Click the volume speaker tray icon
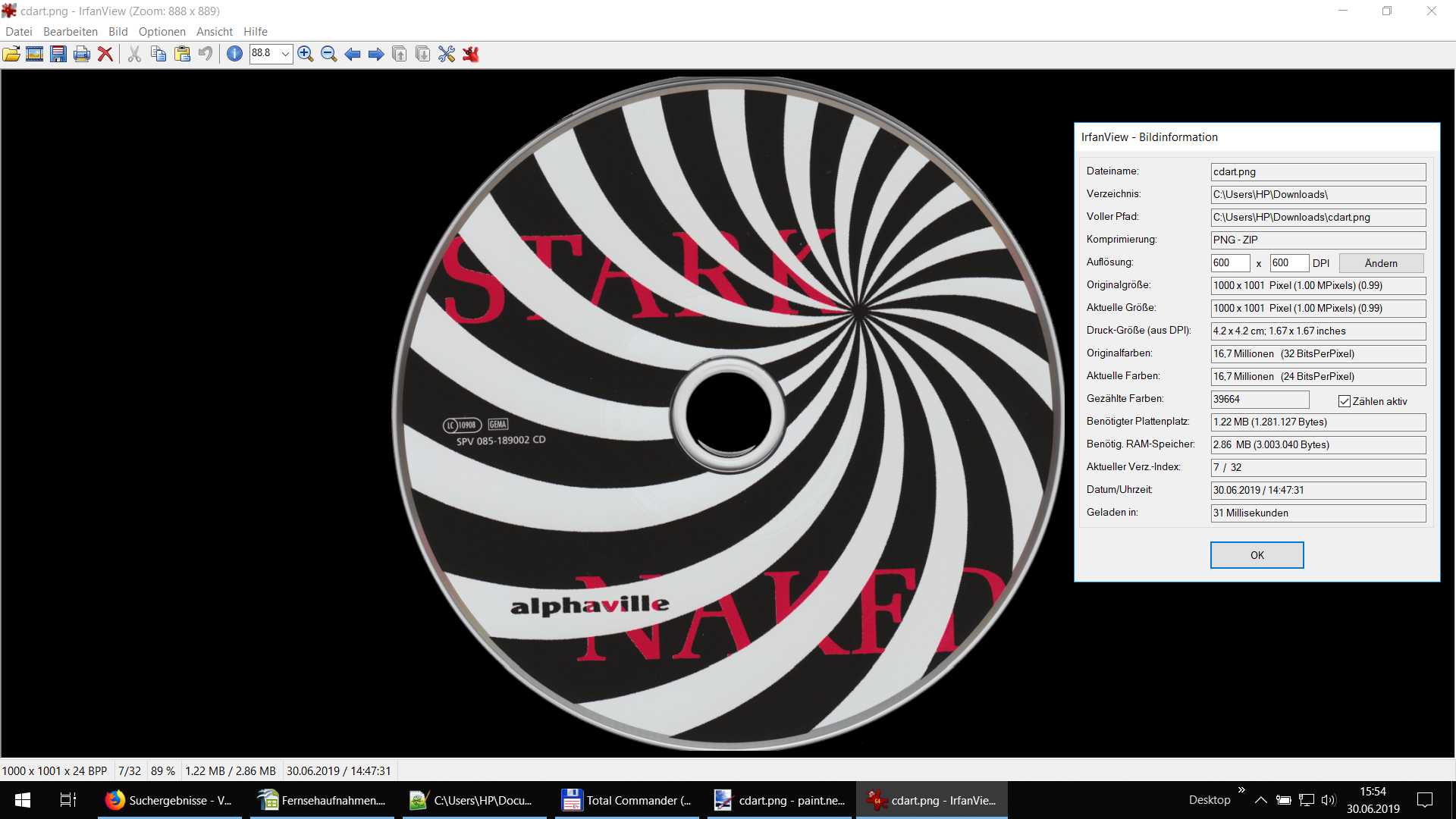 pos(1328,800)
